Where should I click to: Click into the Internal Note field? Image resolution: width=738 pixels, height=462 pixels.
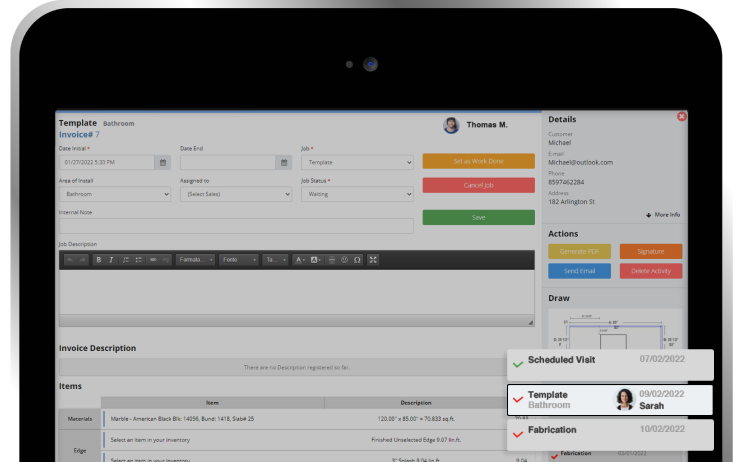click(x=236, y=226)
